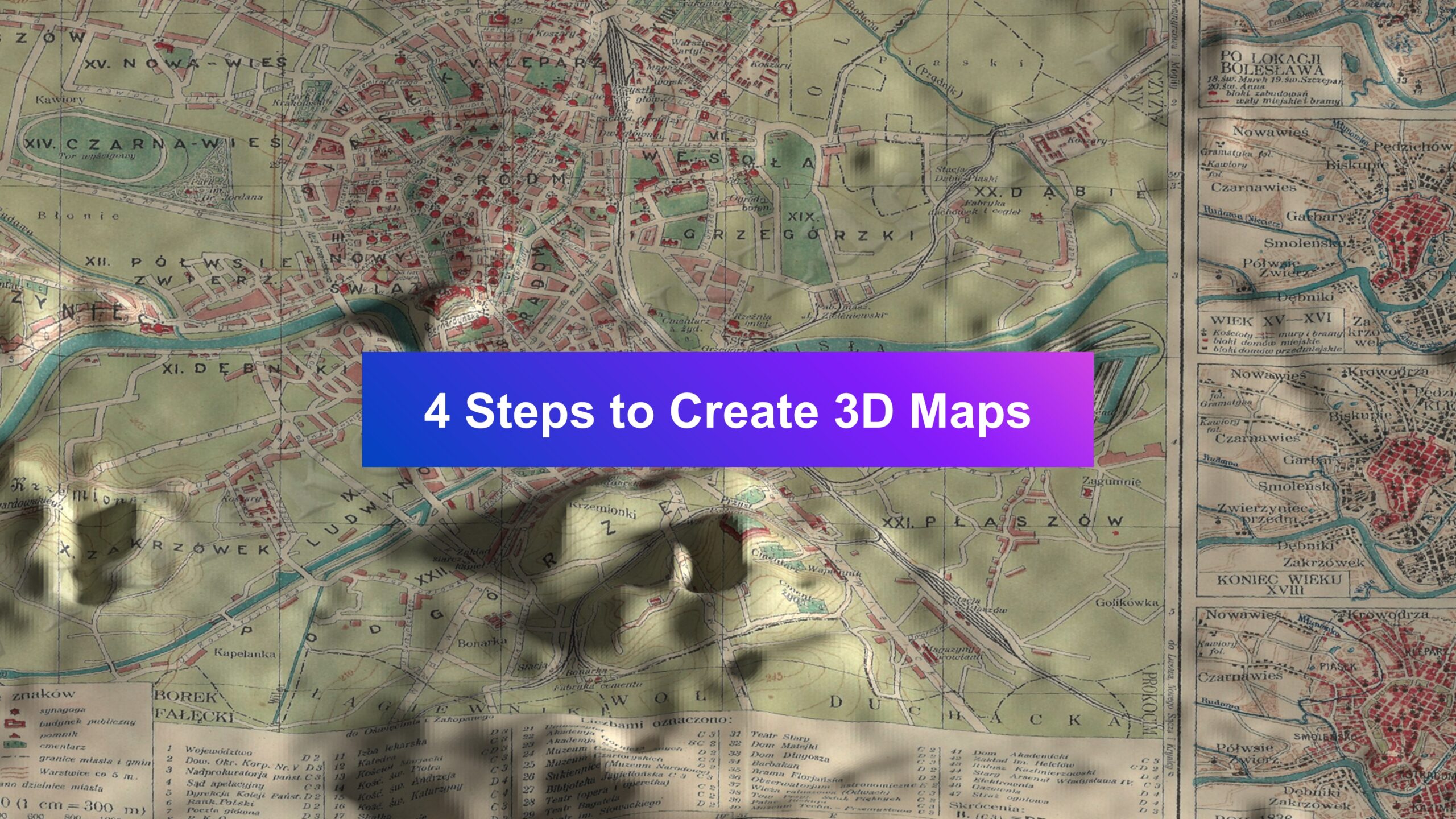Click the "BOREK FAŁĘCKI" label
1456x819 pixels.
[x=193, y=705]
